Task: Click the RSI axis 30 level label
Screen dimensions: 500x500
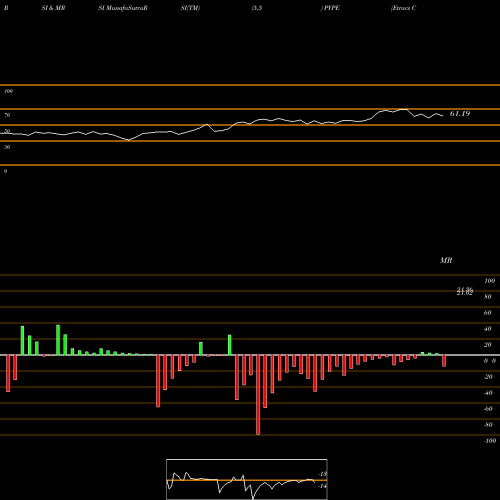Action: pos(7,147)
